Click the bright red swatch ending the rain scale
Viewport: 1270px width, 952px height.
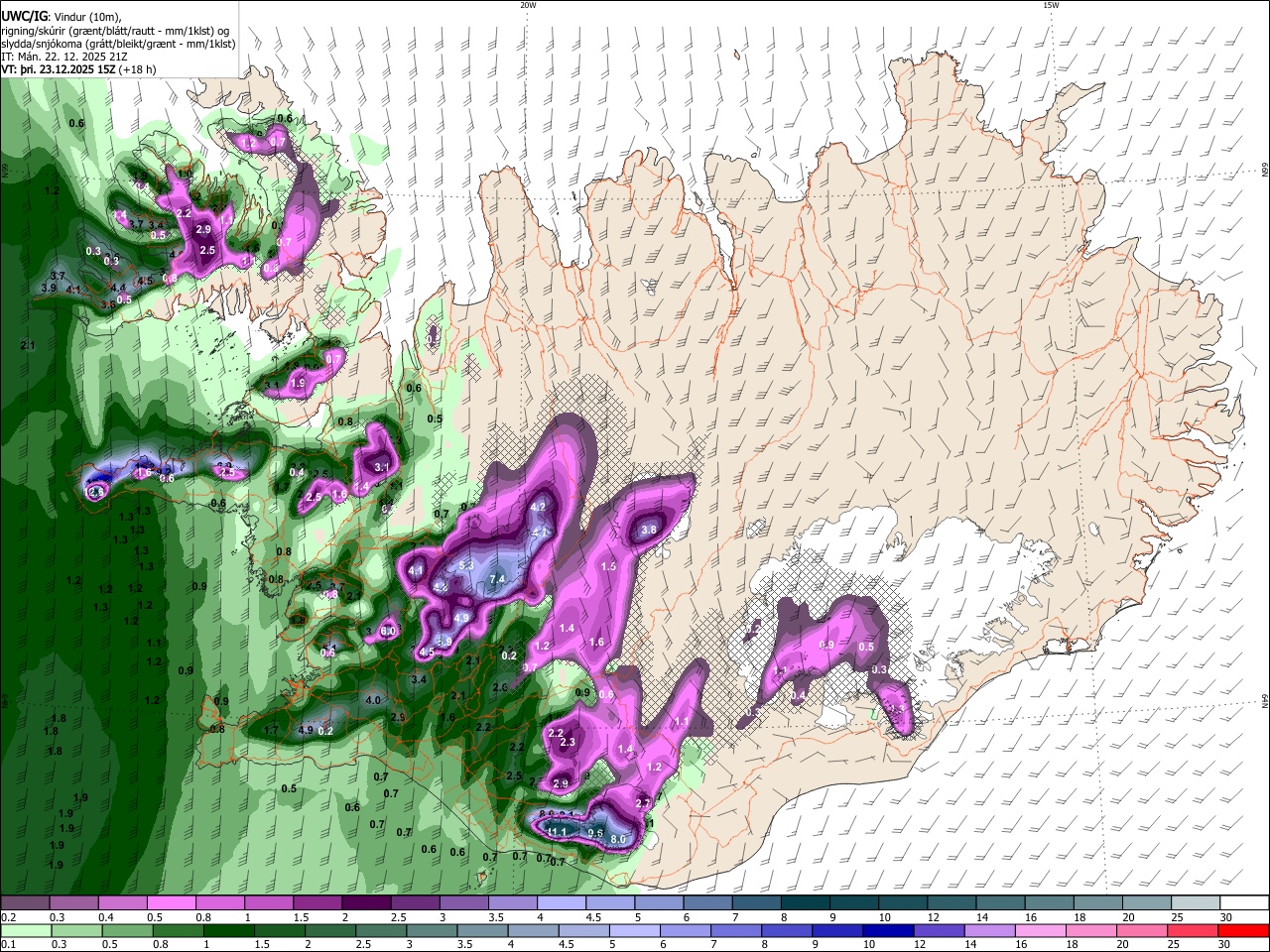pos(1242,930)
